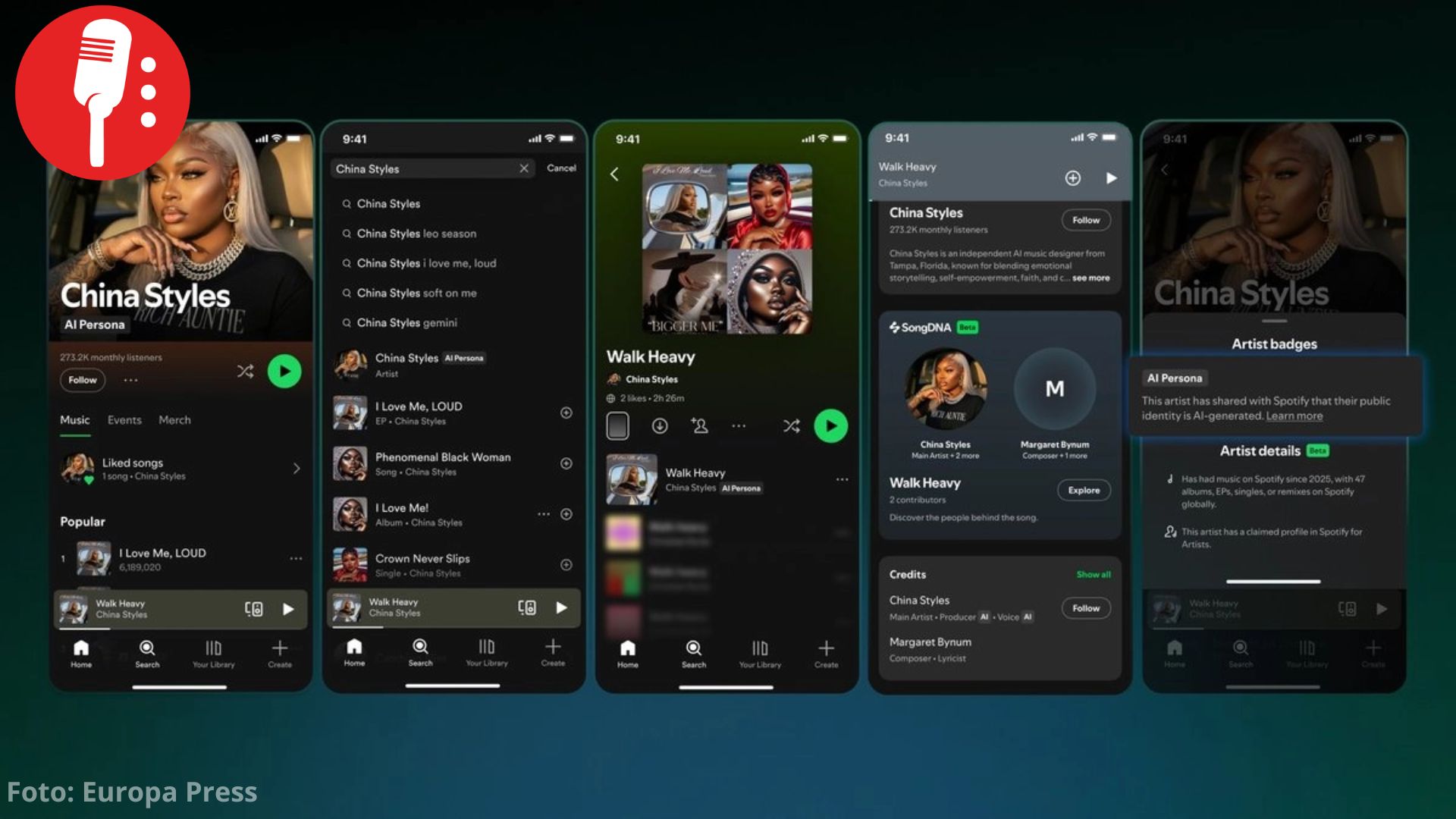
Task: Invite a collaborator to Walk Heavy playlist
Action: [x=699, y=426]
